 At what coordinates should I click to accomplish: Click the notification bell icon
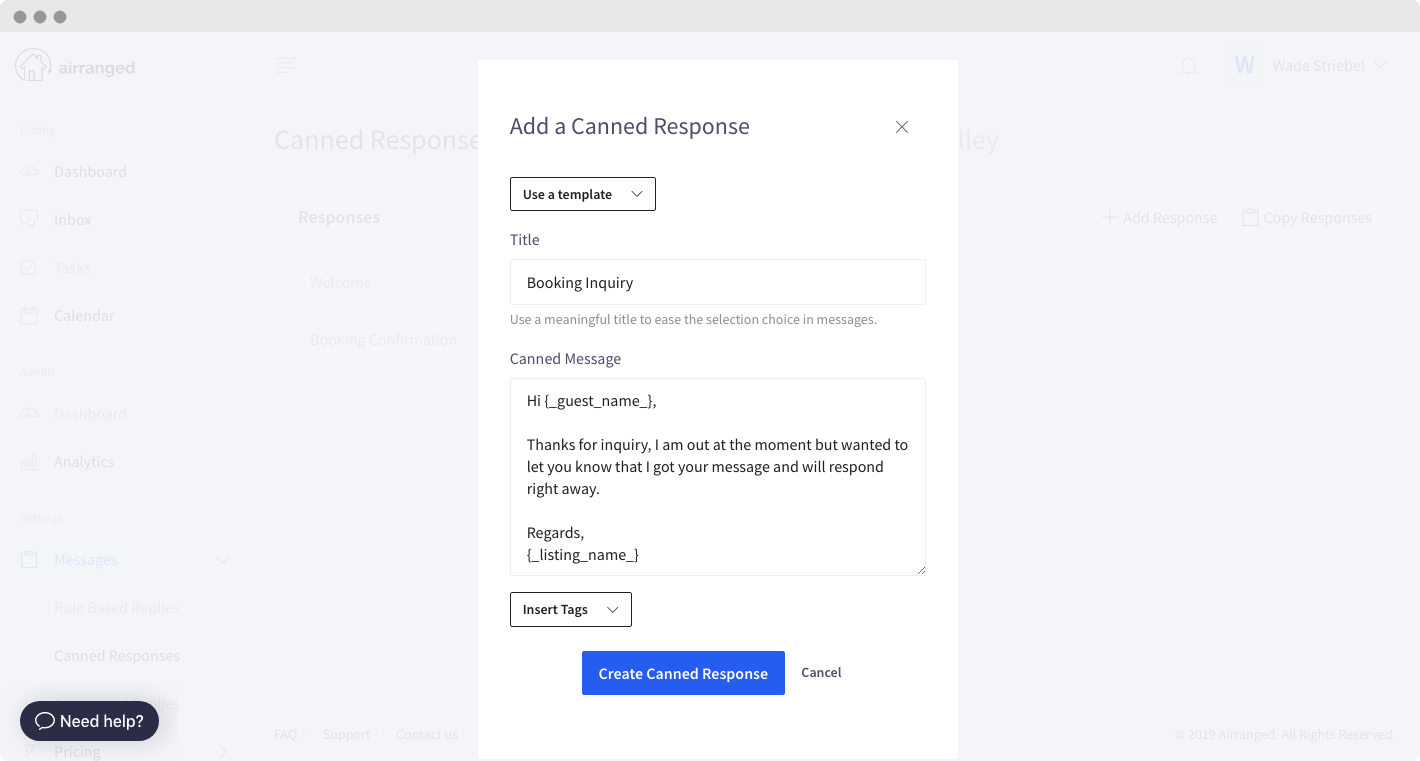point(1188,66)
